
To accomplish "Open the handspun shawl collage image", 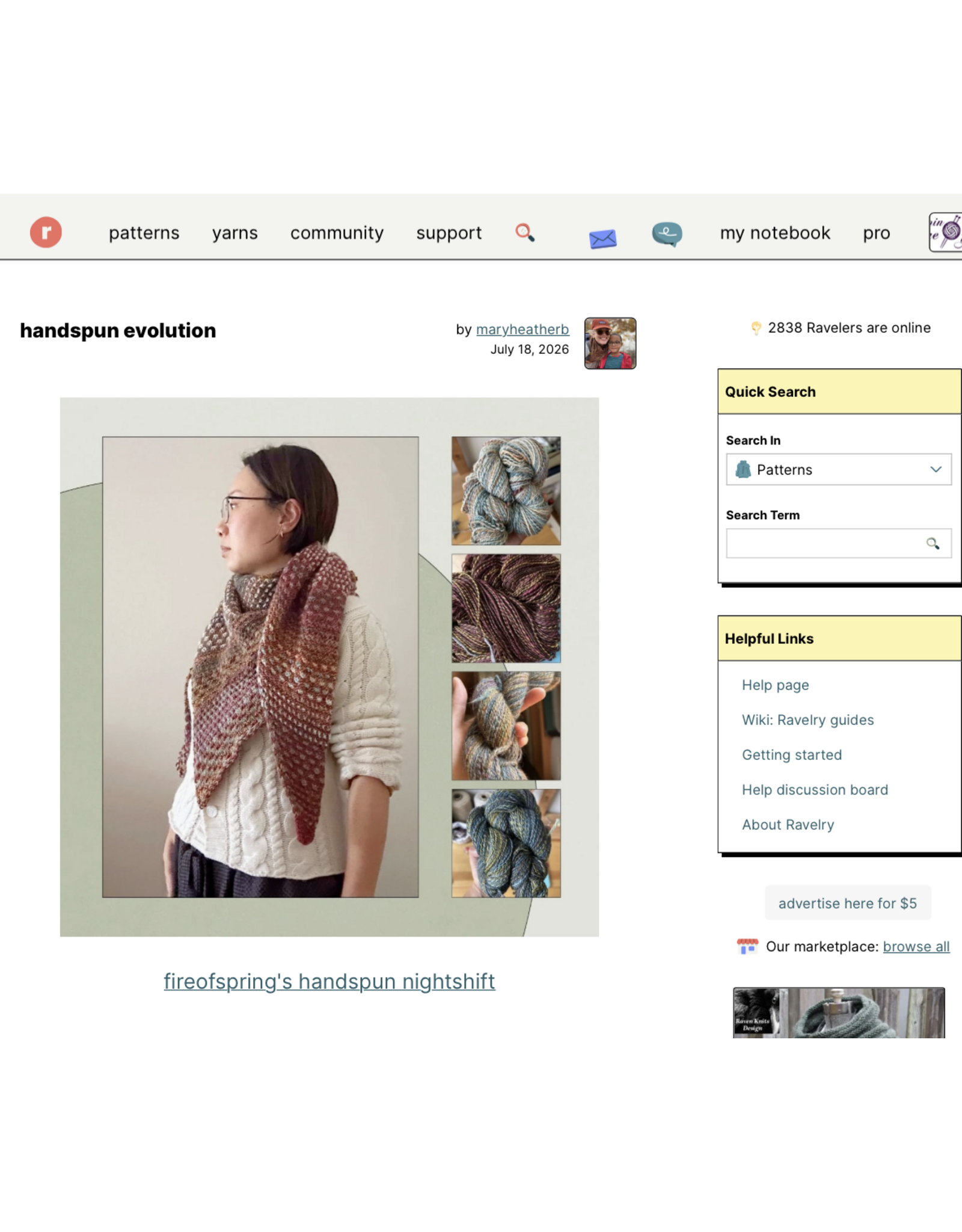I will coord(329,667).
